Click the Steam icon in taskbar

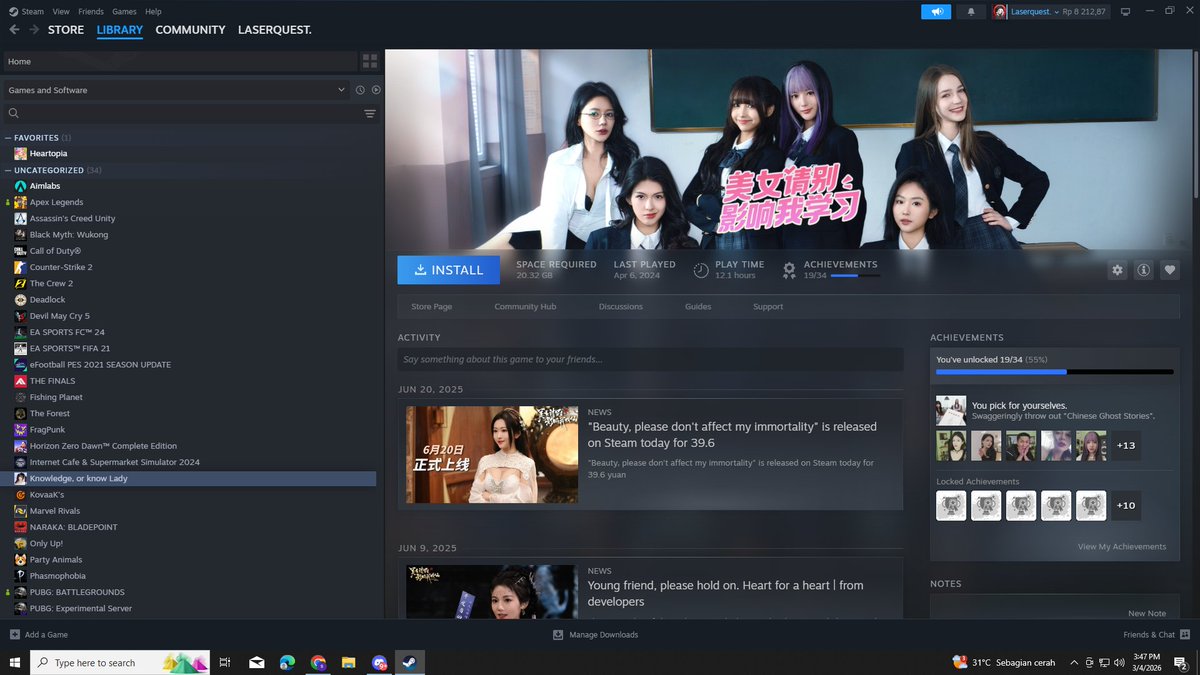pos(409,662)
